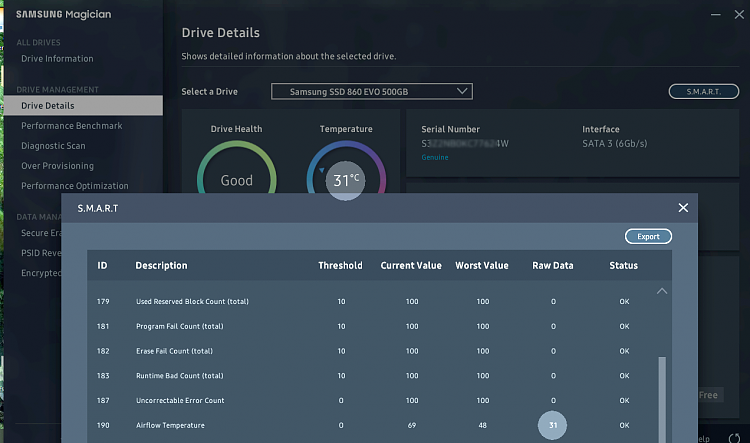Expand the Select a Drive dropdown
The image size is (750, 443).
(372, 91)
